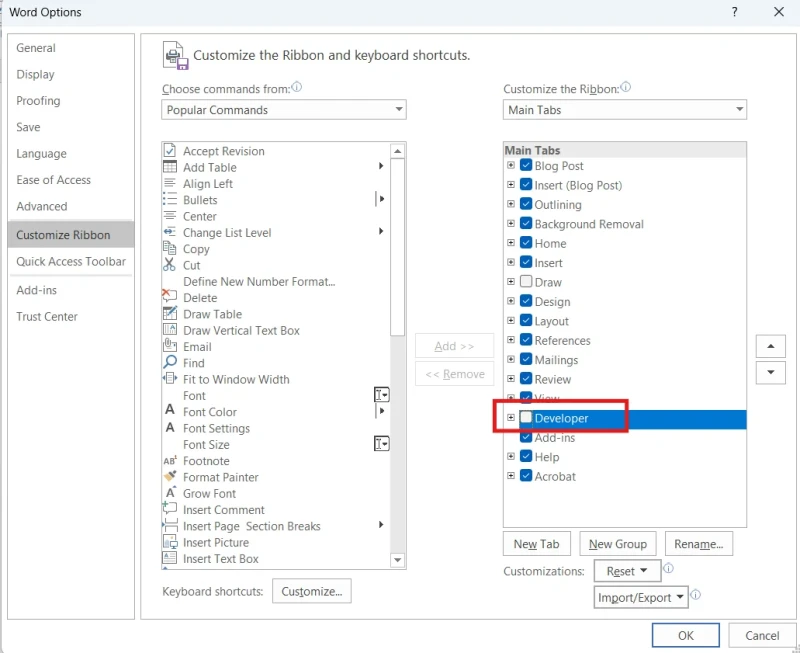Uncheck the Acrobat tab checkbox
The image size is (800, 653).
click(x=526, y=475)
